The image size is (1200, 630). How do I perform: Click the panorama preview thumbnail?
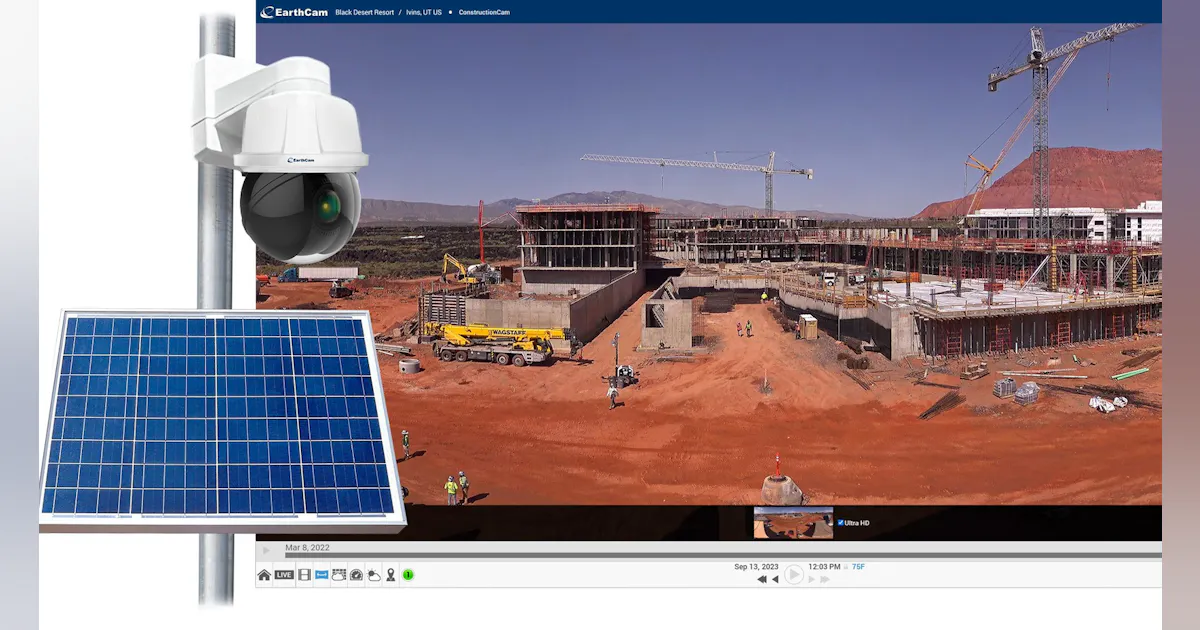click(x=793, y=523)
